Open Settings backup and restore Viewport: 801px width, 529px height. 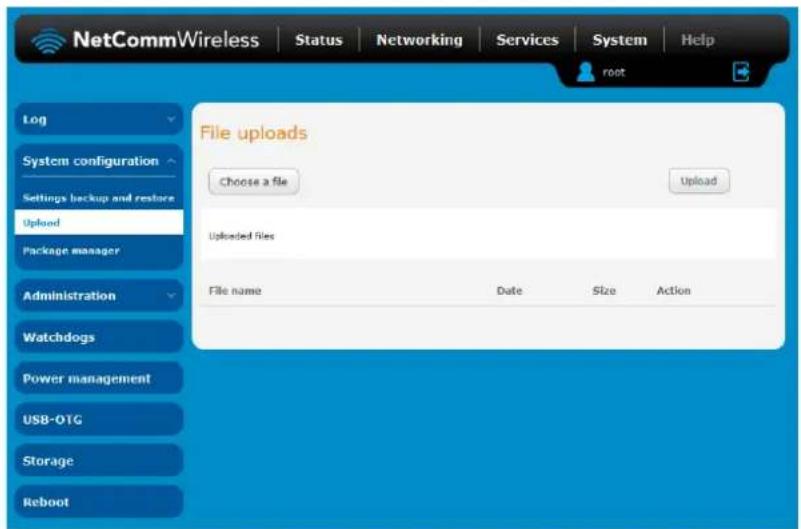tap(99, 198)
